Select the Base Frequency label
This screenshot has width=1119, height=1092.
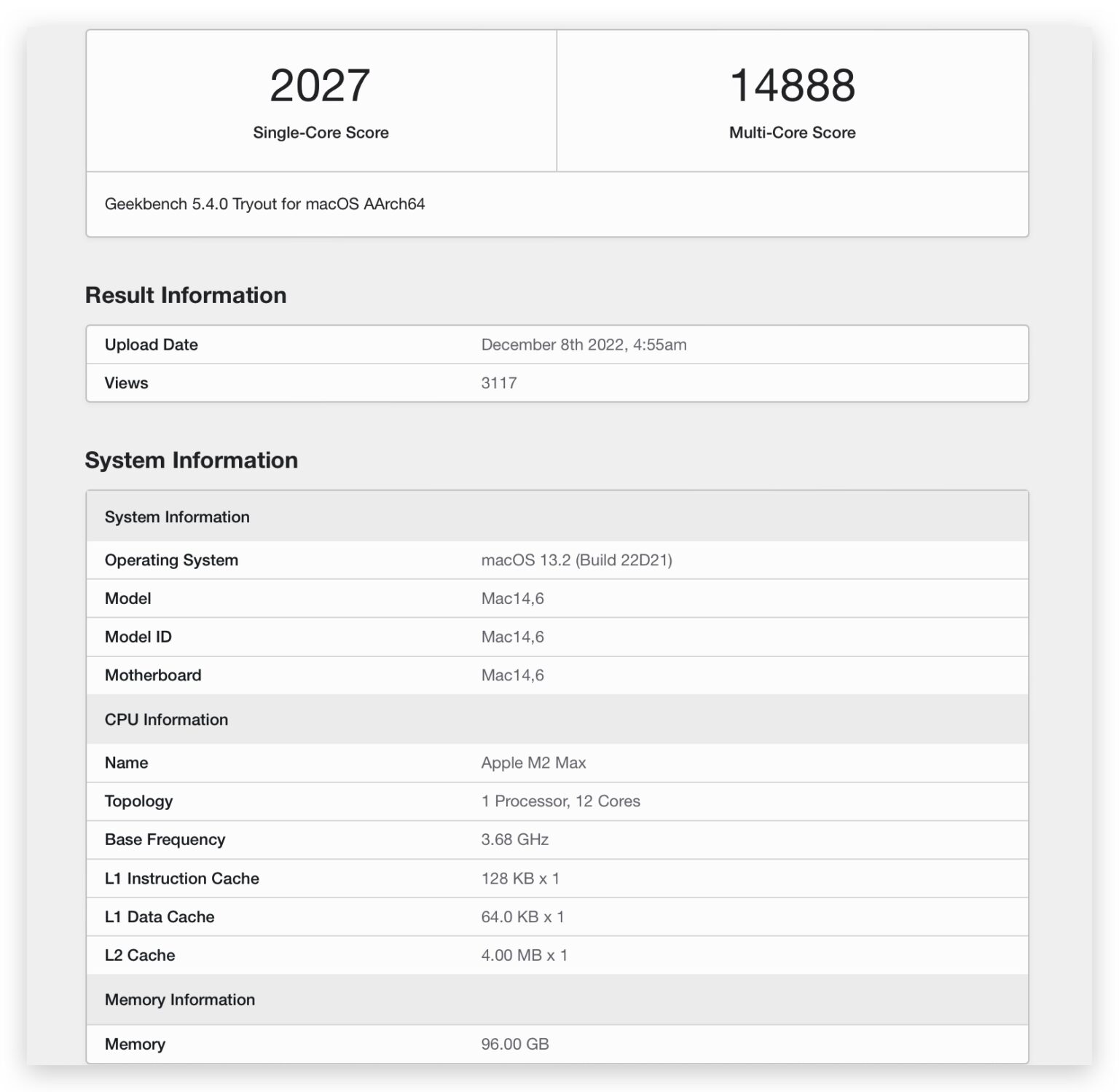165,840
